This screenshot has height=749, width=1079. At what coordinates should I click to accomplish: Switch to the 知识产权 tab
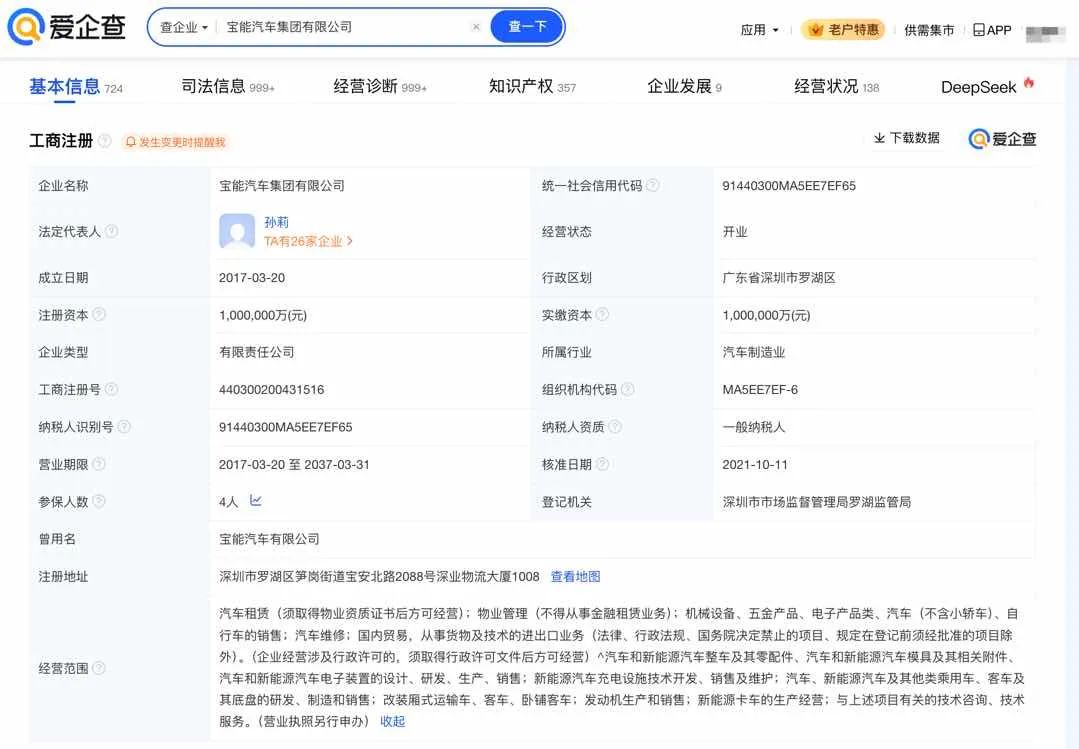[532, 87]
